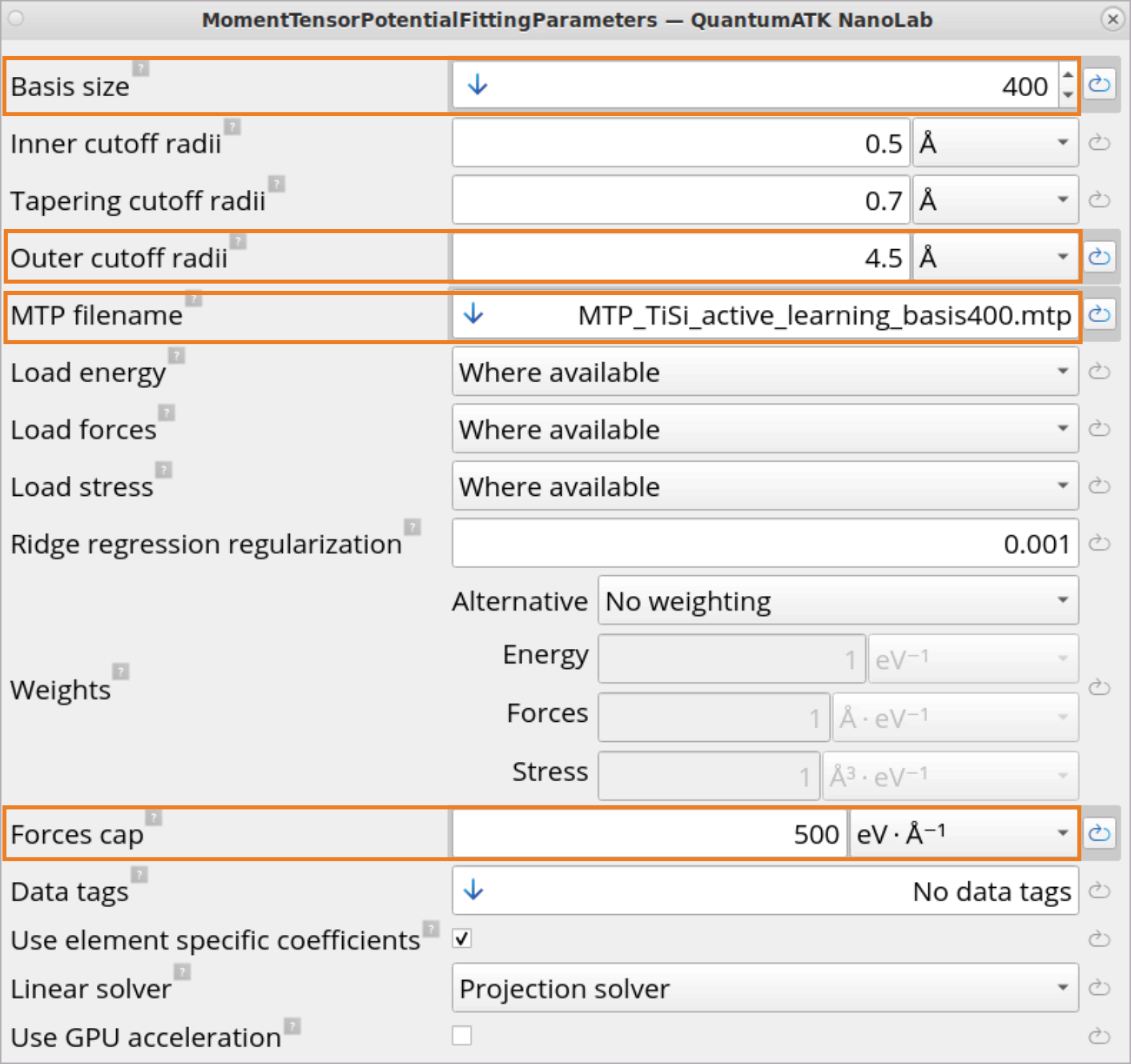Reset Tapering cutoff radii value
Screen dimensions: 1131x1064
(x=1099, y=200)
